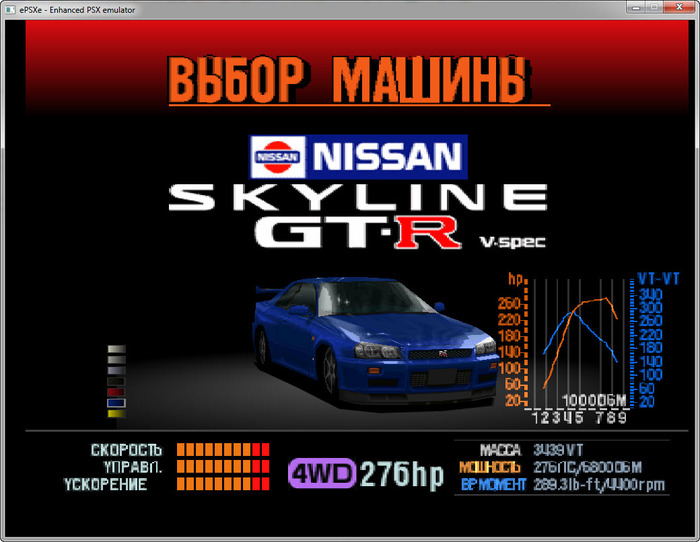
Task: Choose the topmost white color swatch
Action: coord(116,350)
